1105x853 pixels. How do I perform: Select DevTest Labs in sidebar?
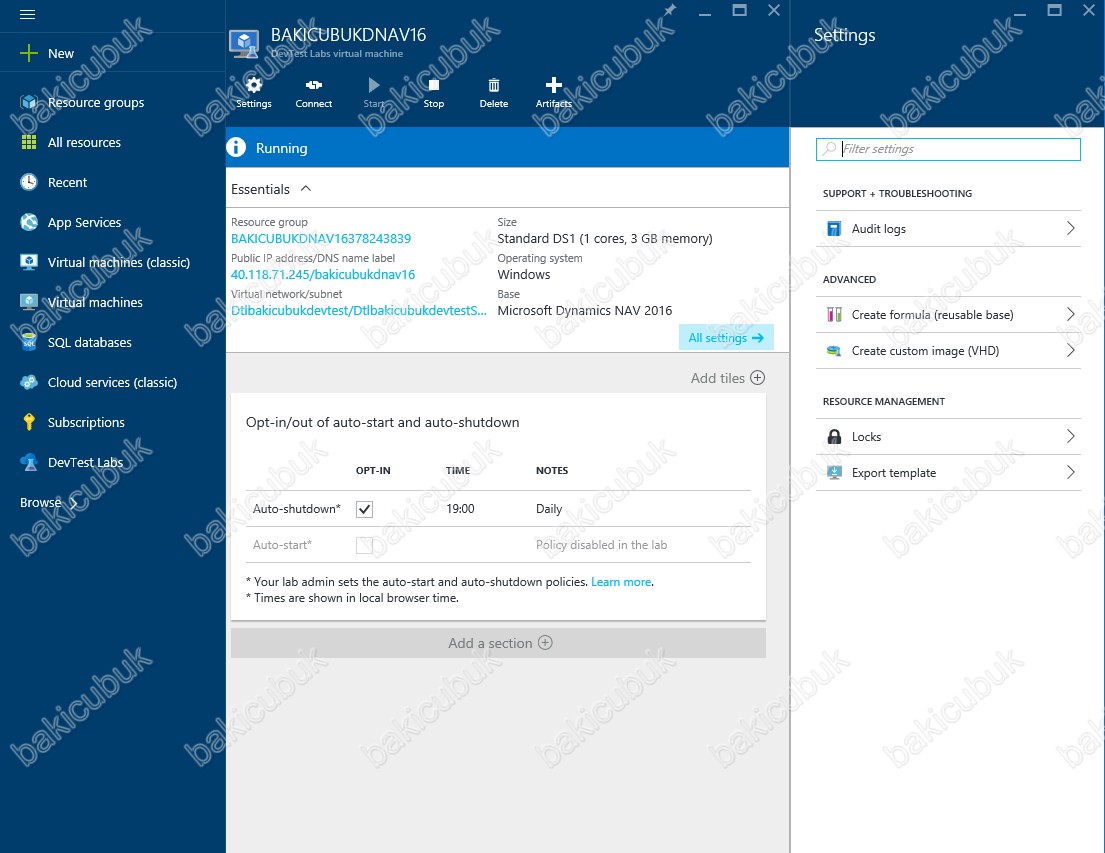(x=85, y=462)
